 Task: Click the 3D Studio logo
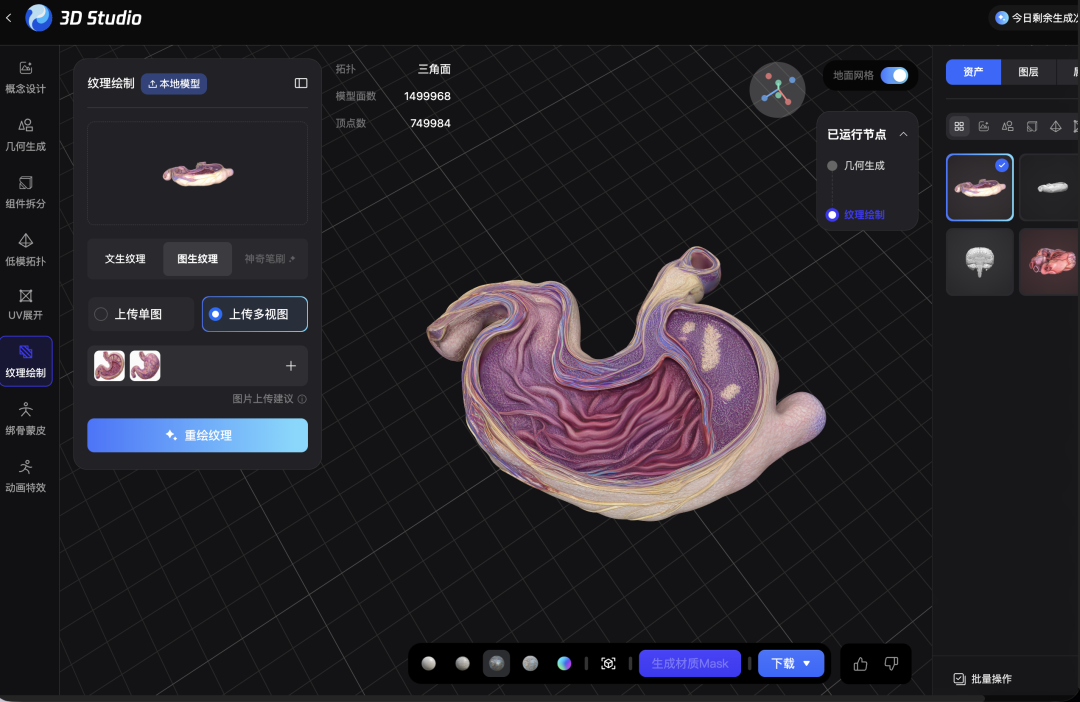(x=83, y=18)
